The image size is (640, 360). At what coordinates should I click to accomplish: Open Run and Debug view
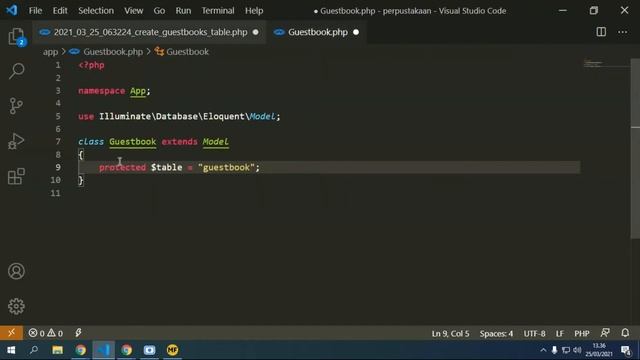[16, 141]
